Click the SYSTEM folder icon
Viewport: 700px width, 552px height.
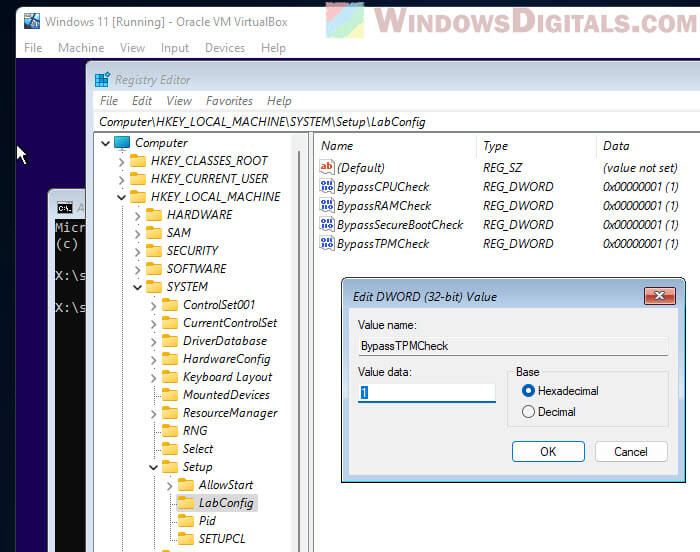click(154, 287)
